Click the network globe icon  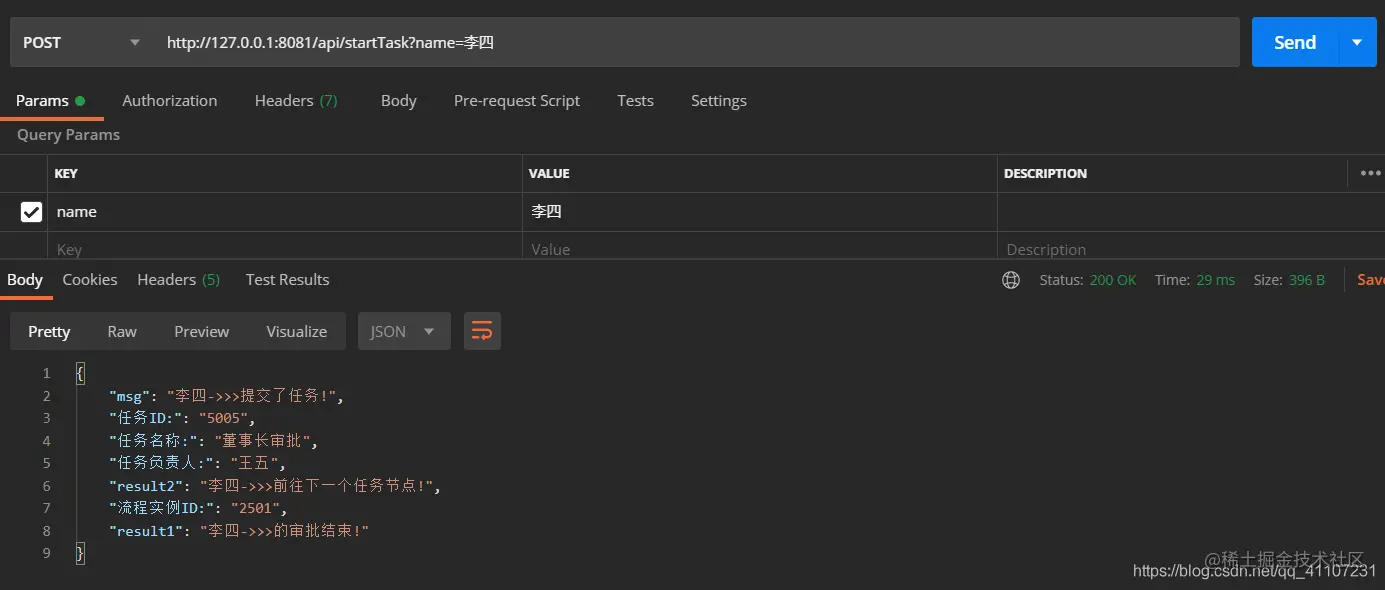pyautogui.click(x=1011, y=280)
